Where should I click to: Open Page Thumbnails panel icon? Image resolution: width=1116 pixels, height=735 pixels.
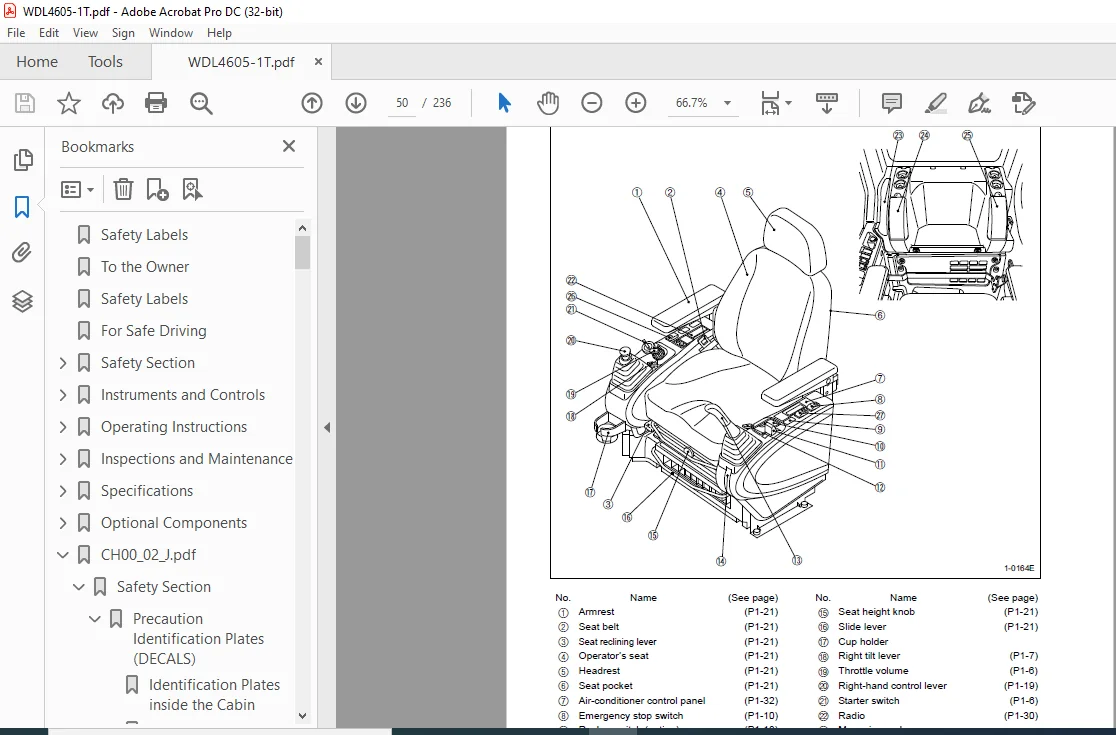click(23, 159)
